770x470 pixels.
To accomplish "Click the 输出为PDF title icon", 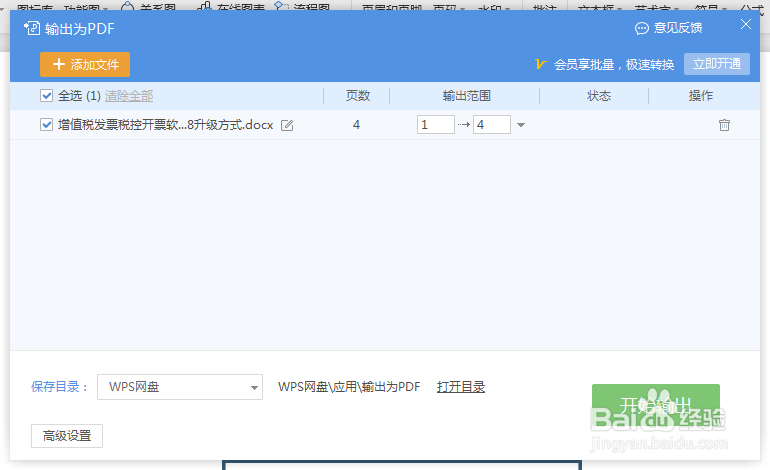I will point(32,28).
